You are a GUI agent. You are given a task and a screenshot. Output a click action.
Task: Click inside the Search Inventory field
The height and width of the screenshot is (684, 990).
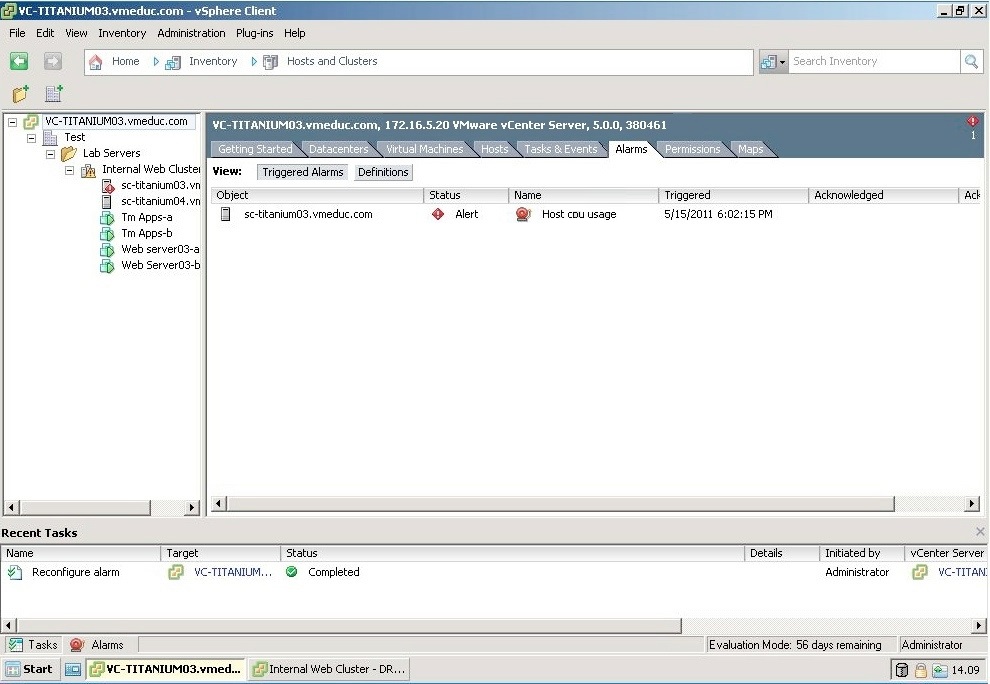coord(874,61)
